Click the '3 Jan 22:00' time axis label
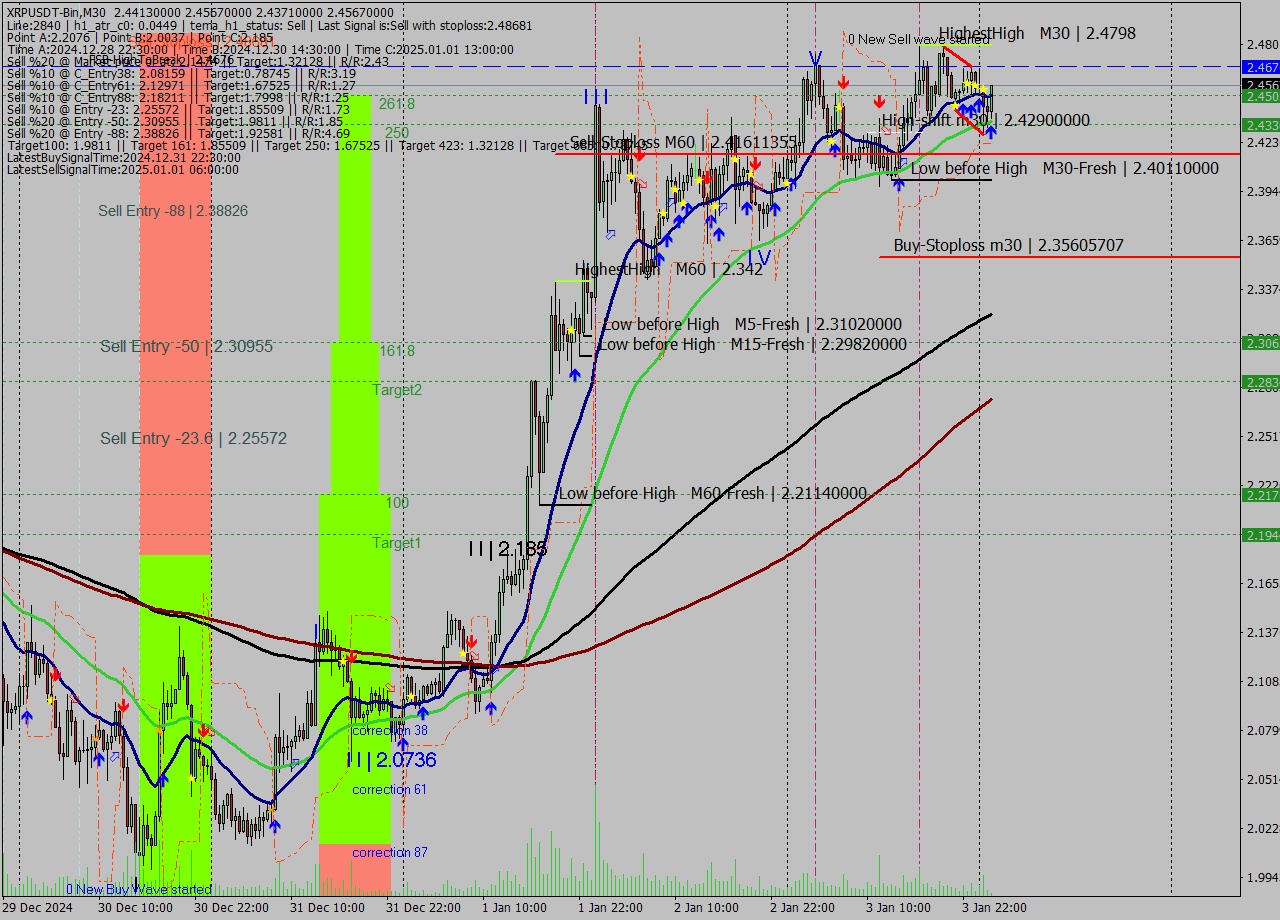 pos(994,908)
